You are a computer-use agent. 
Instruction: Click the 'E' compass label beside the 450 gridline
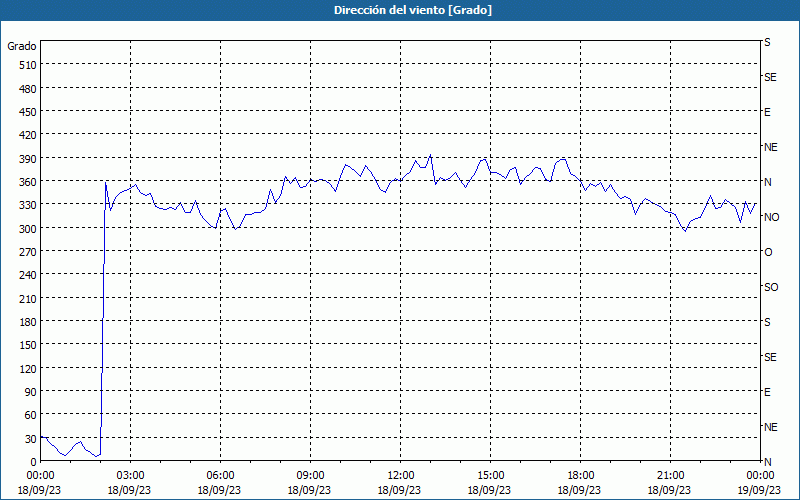click(x=767, y=112)
